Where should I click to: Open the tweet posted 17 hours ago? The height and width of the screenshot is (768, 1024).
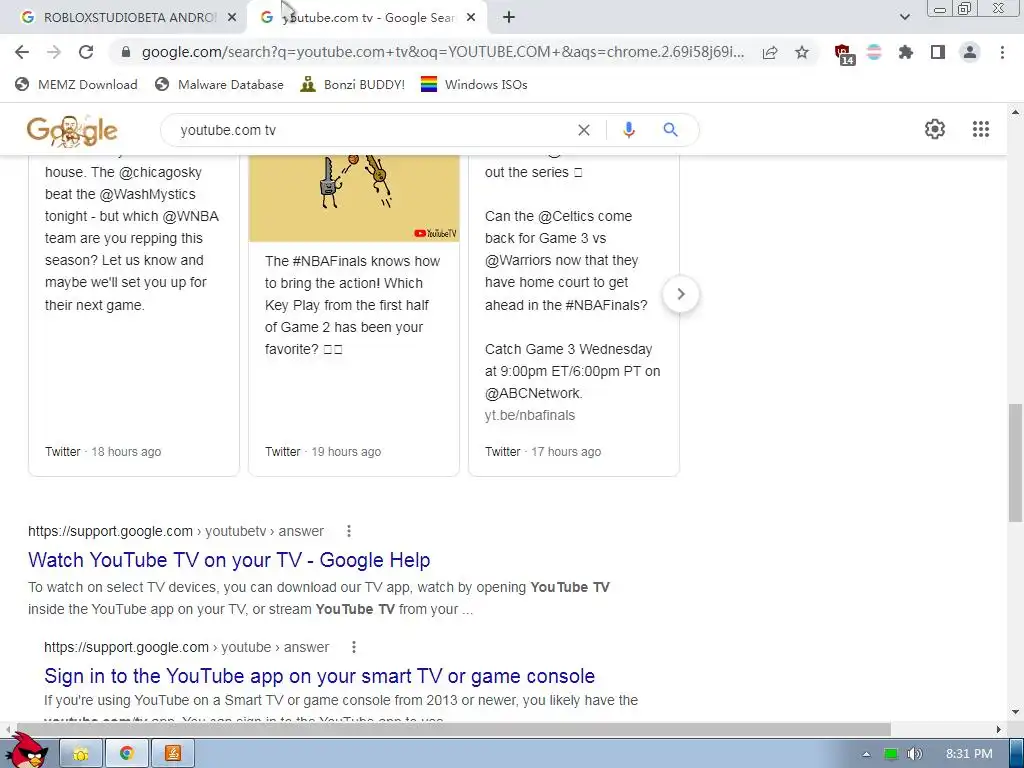pos(573,316)
